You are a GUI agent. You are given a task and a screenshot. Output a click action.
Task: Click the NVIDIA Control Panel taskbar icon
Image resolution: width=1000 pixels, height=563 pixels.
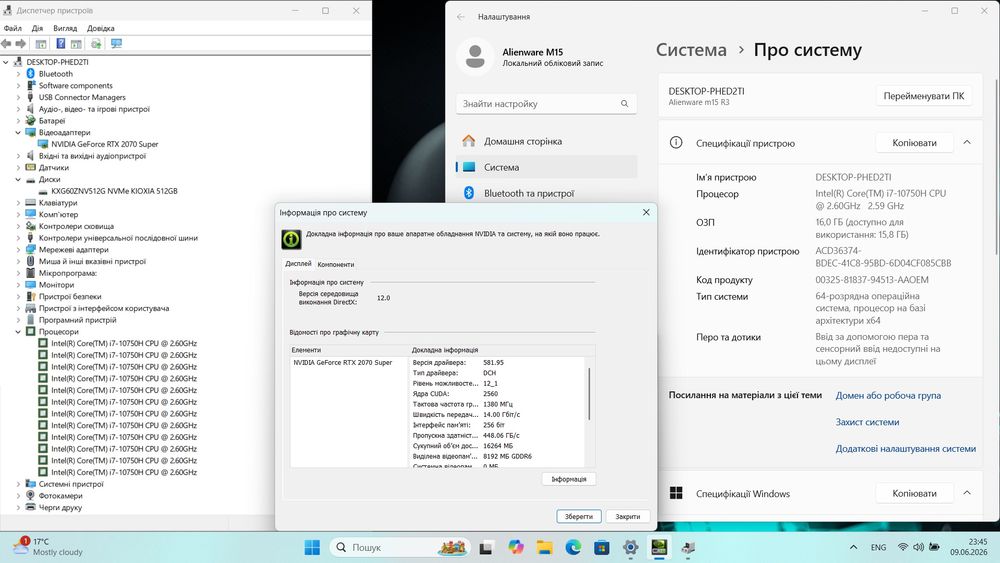click(x=659, y=547)
